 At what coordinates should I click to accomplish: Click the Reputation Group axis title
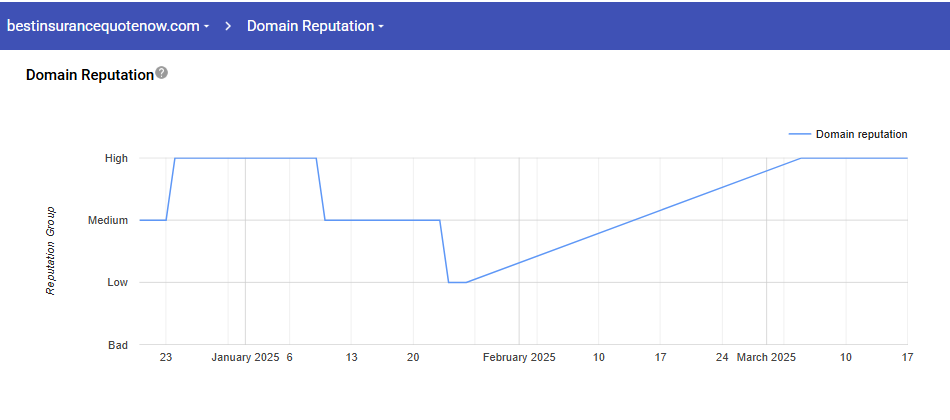50,251
